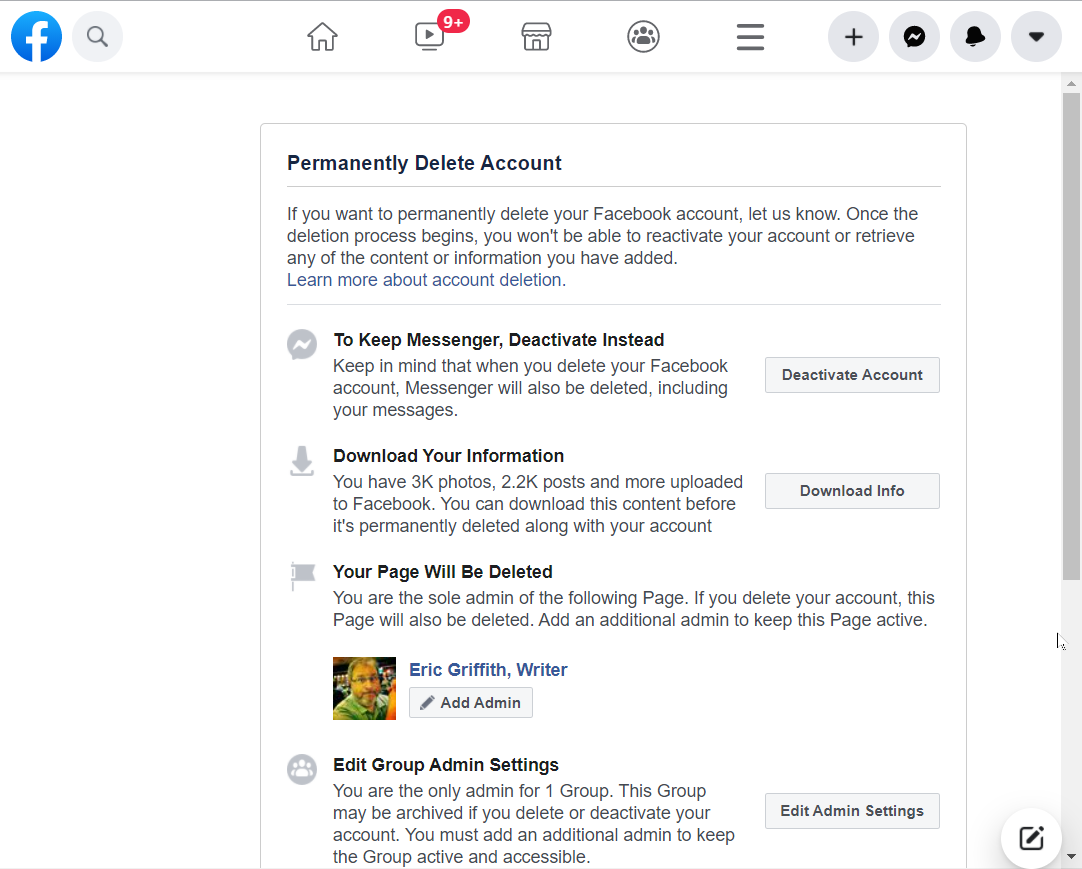Open the Eric Griffith, Writer page link
Screen dimensions: 1082x869
coord(488,670)
